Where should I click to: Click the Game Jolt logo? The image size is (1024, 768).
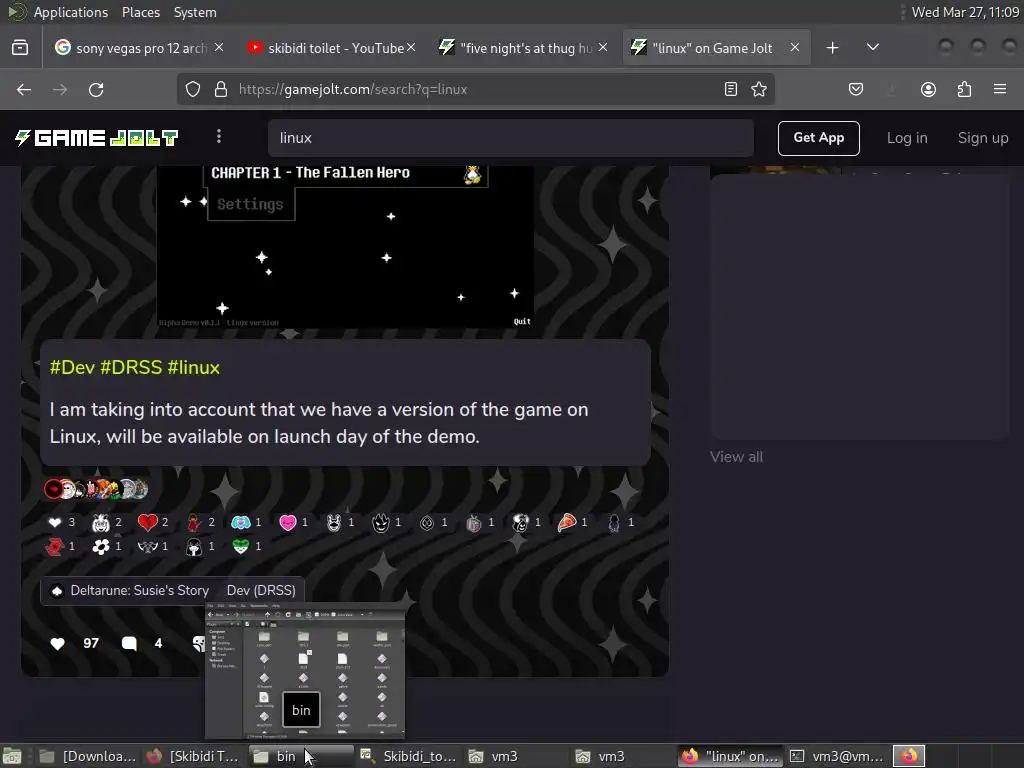point(97,138)
